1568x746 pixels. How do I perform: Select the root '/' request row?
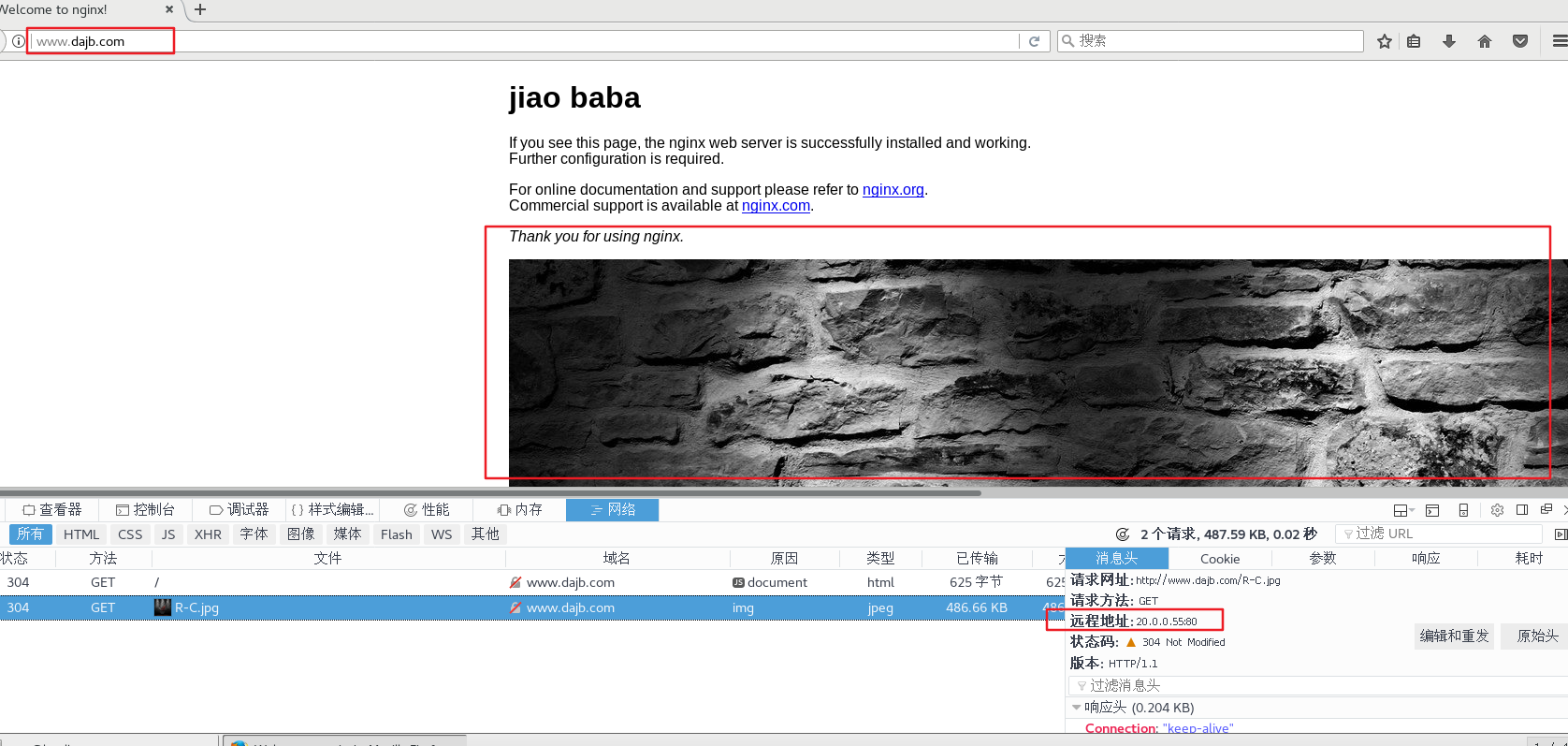tap(532, 582)
